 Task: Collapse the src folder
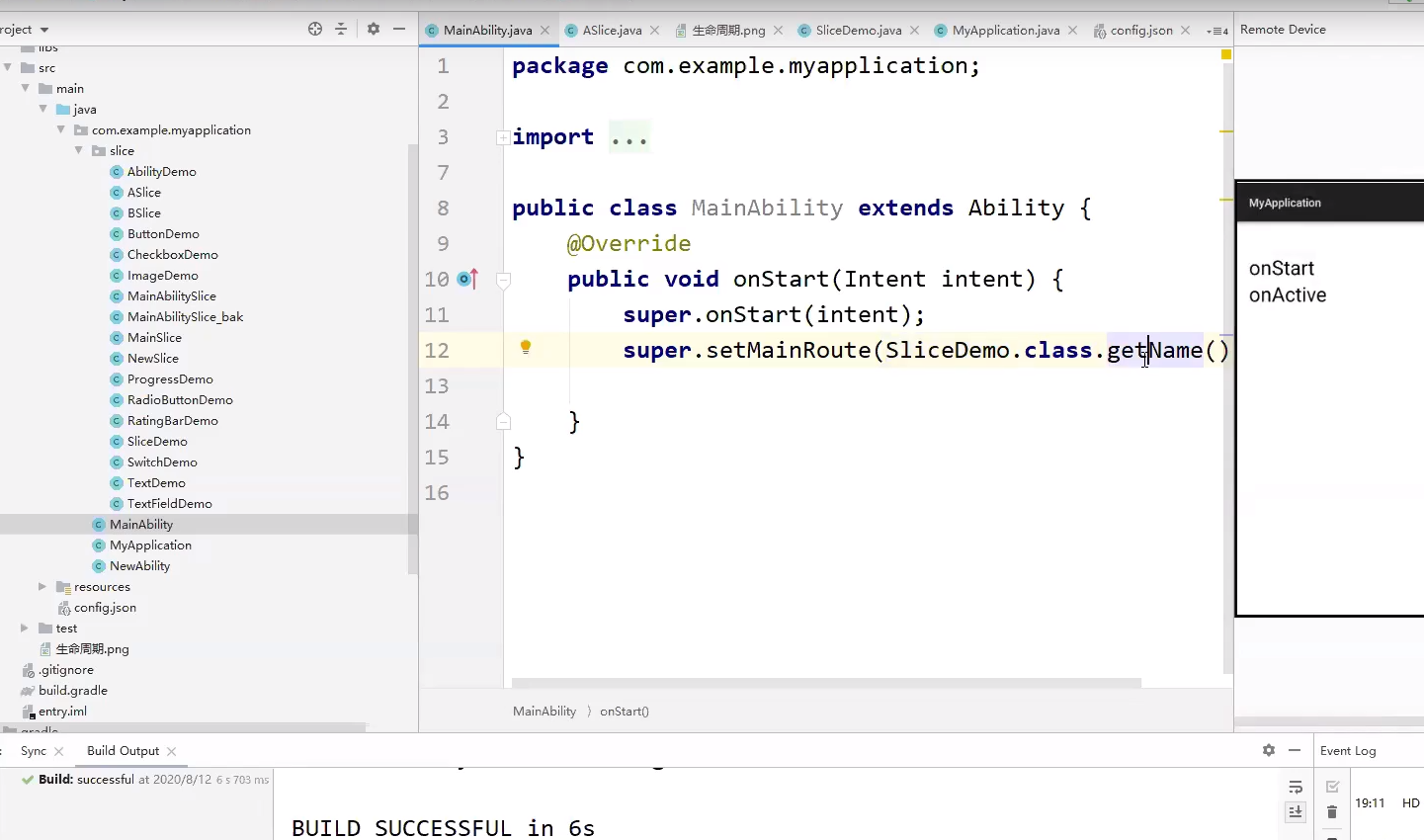(x=8, y=67)
